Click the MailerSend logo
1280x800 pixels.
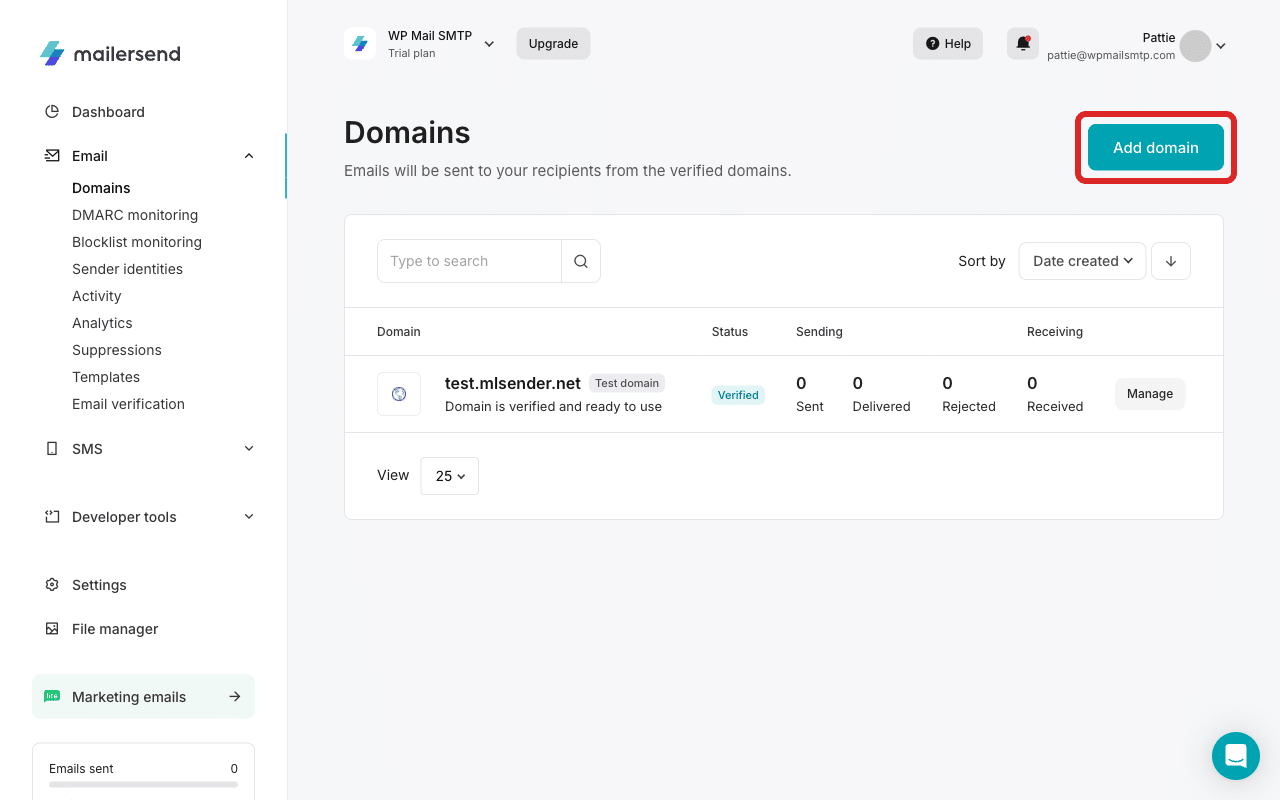point(110,54)
